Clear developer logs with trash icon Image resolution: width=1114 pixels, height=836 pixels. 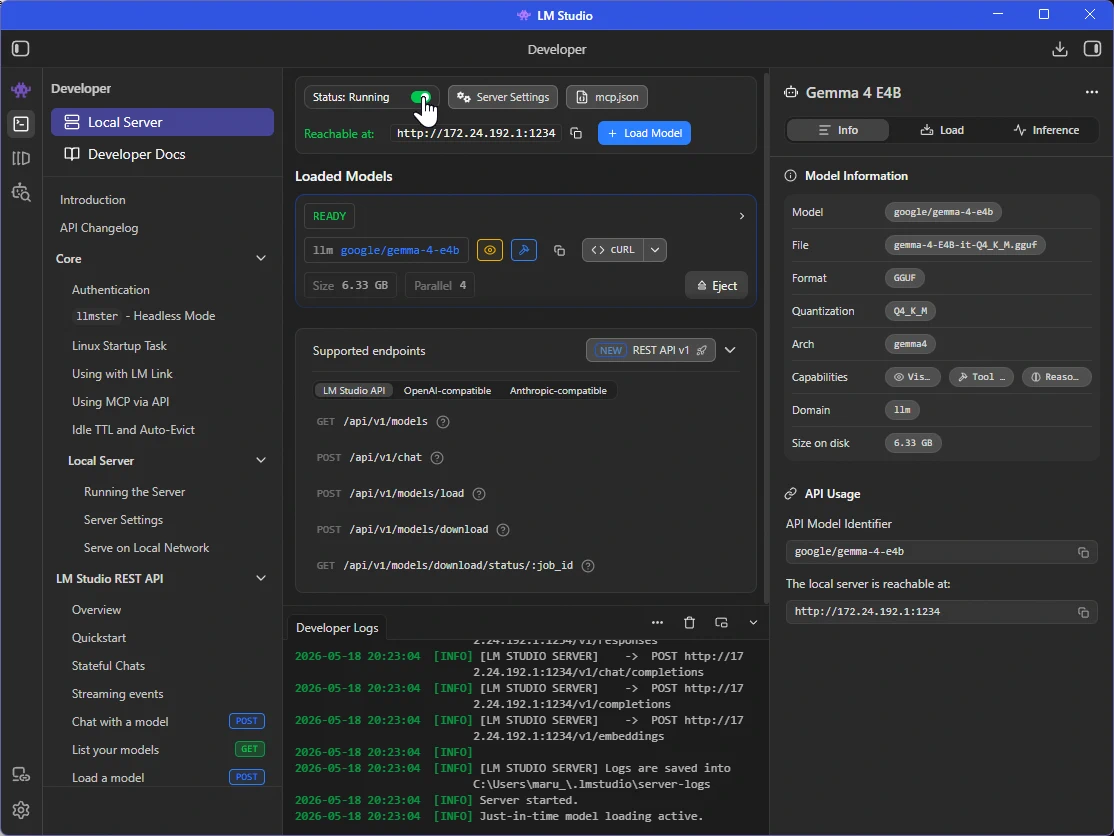(x=689, y=623)
